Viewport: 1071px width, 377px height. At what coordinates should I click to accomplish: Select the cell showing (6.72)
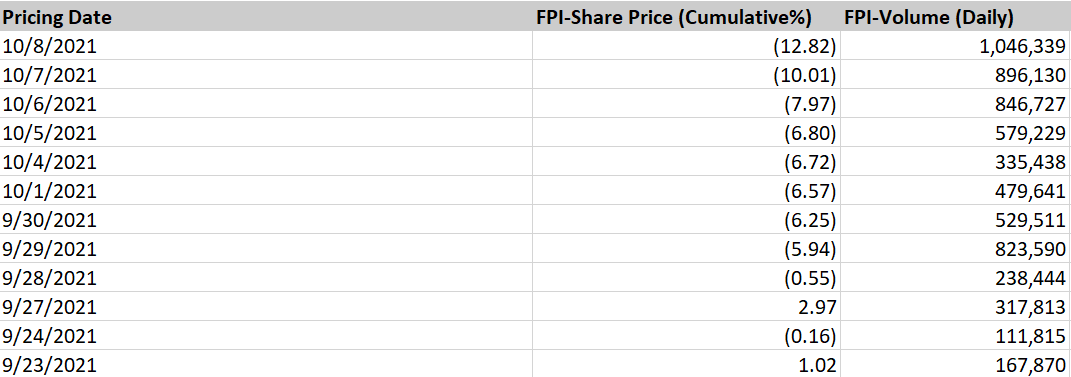coord(686,162)
